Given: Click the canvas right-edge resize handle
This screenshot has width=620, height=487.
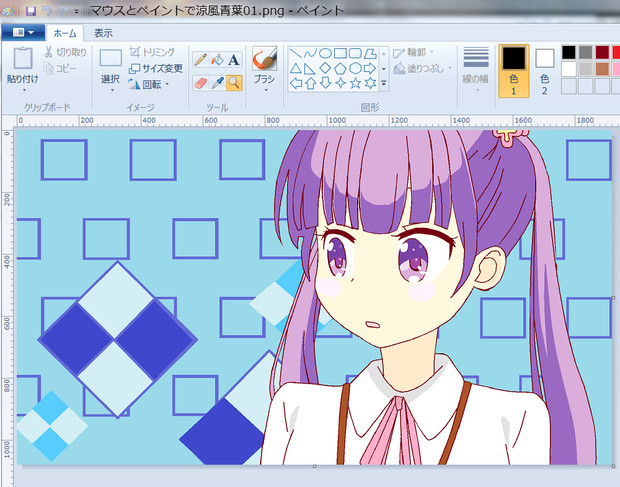Looking at the screenshot, I should [614, 297].
